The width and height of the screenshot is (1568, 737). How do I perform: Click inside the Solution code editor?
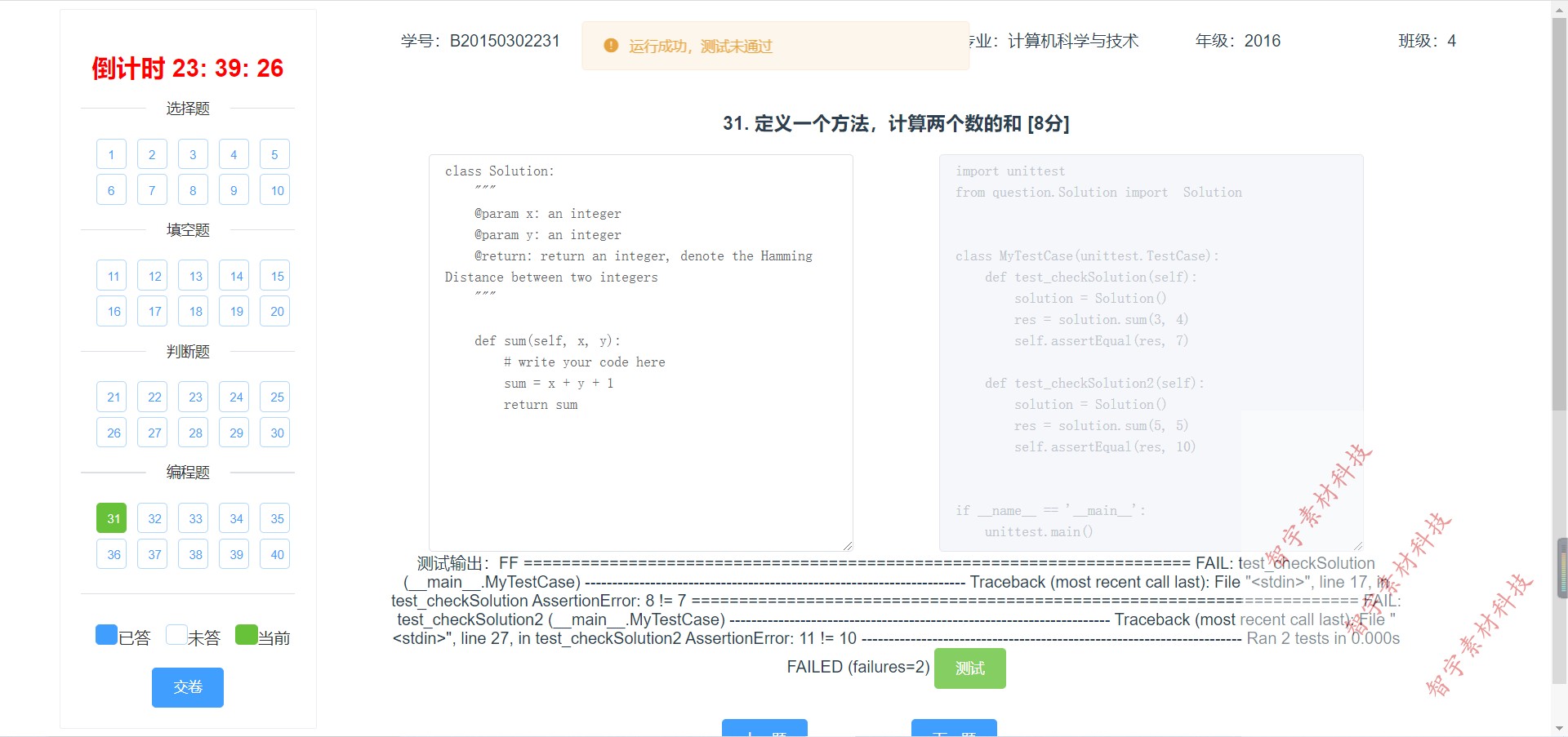pos(641,353)
